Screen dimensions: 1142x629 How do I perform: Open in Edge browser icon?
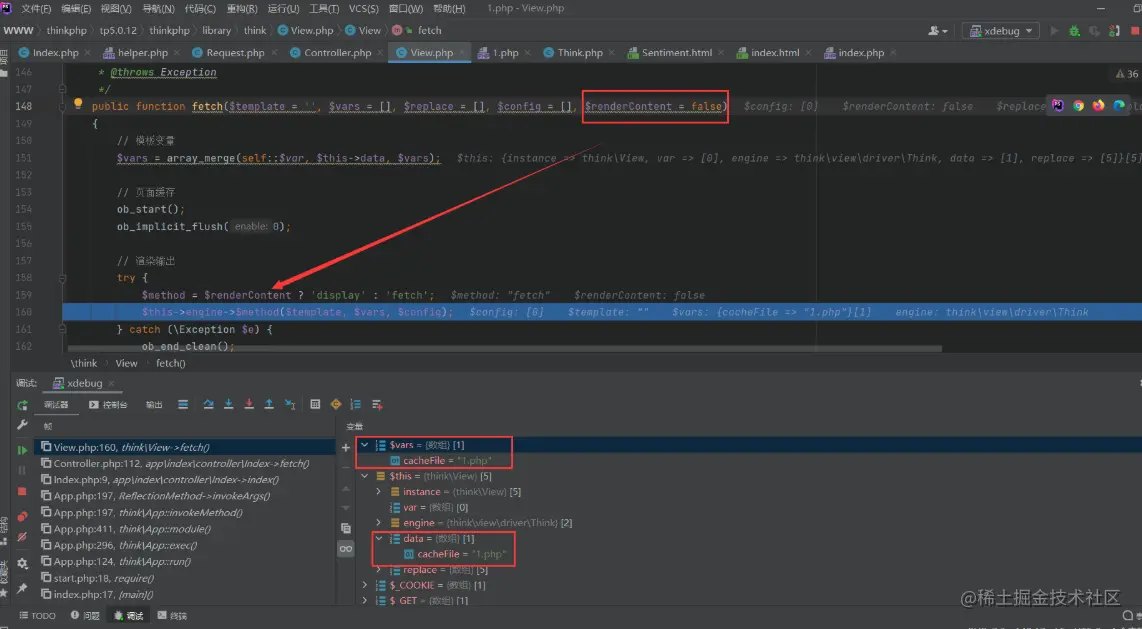[1119, 106]
